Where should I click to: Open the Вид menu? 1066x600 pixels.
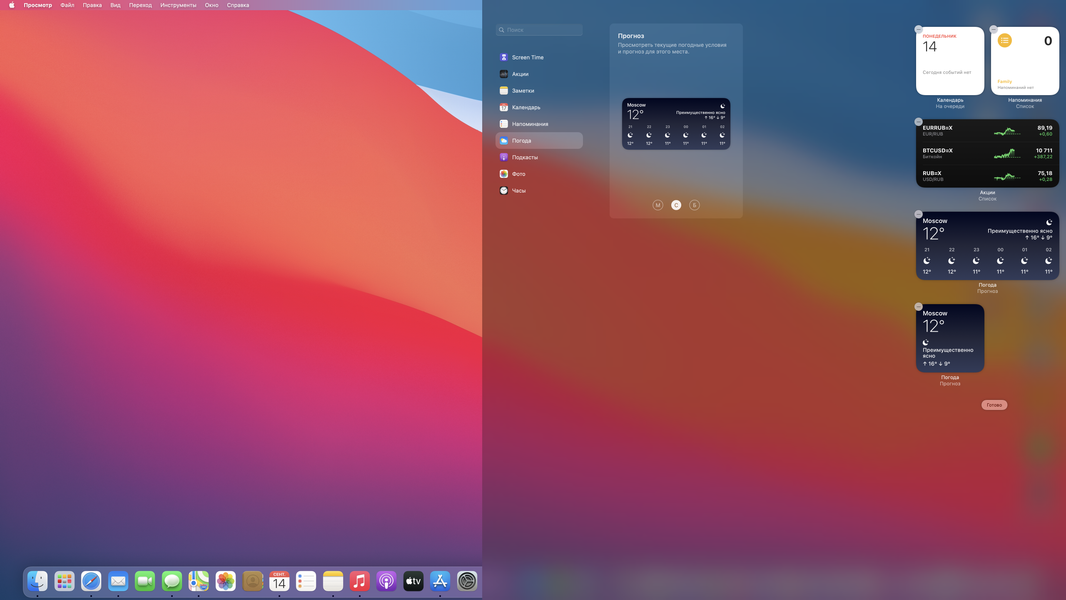116,5
